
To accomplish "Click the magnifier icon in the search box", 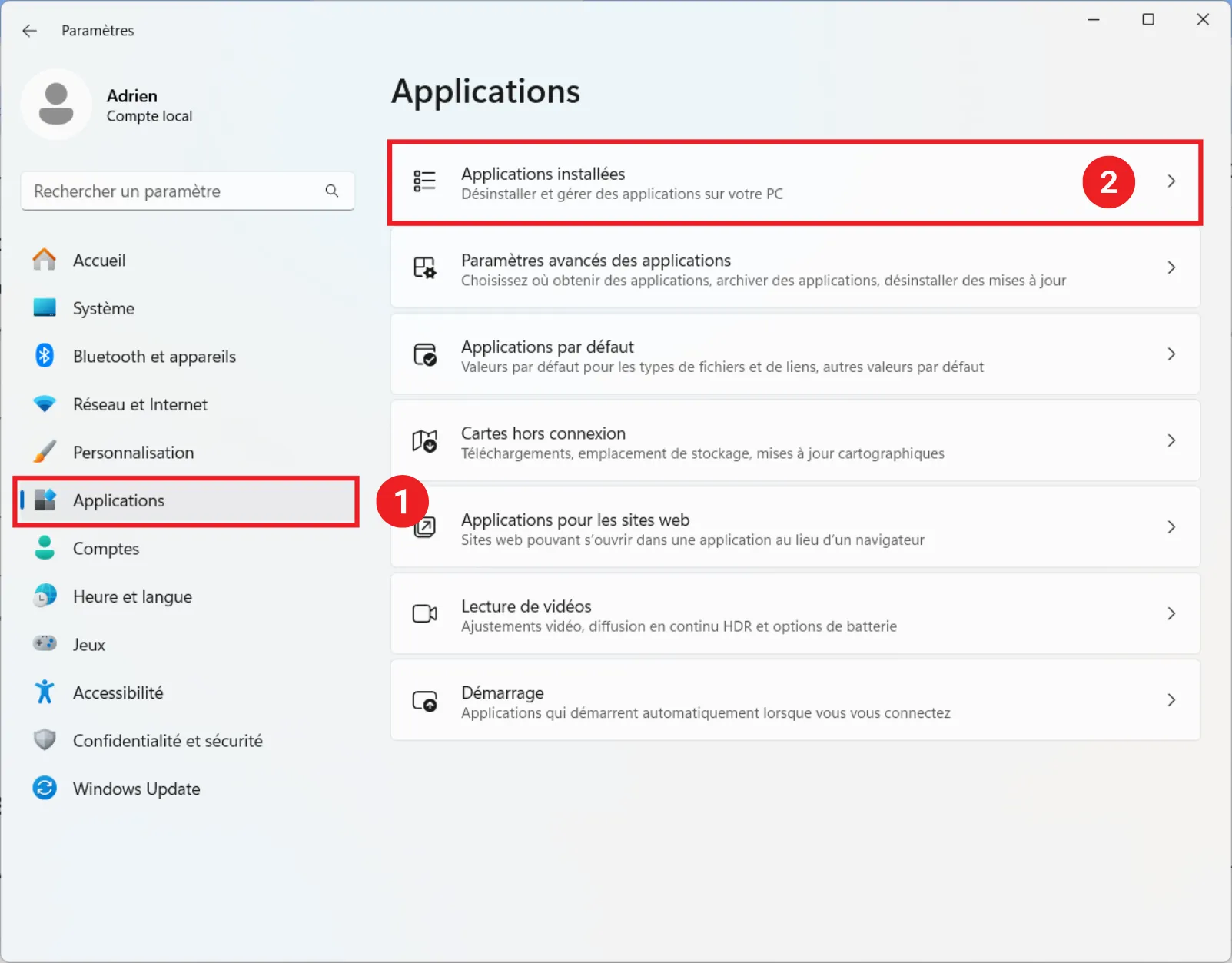I will 332,191.
